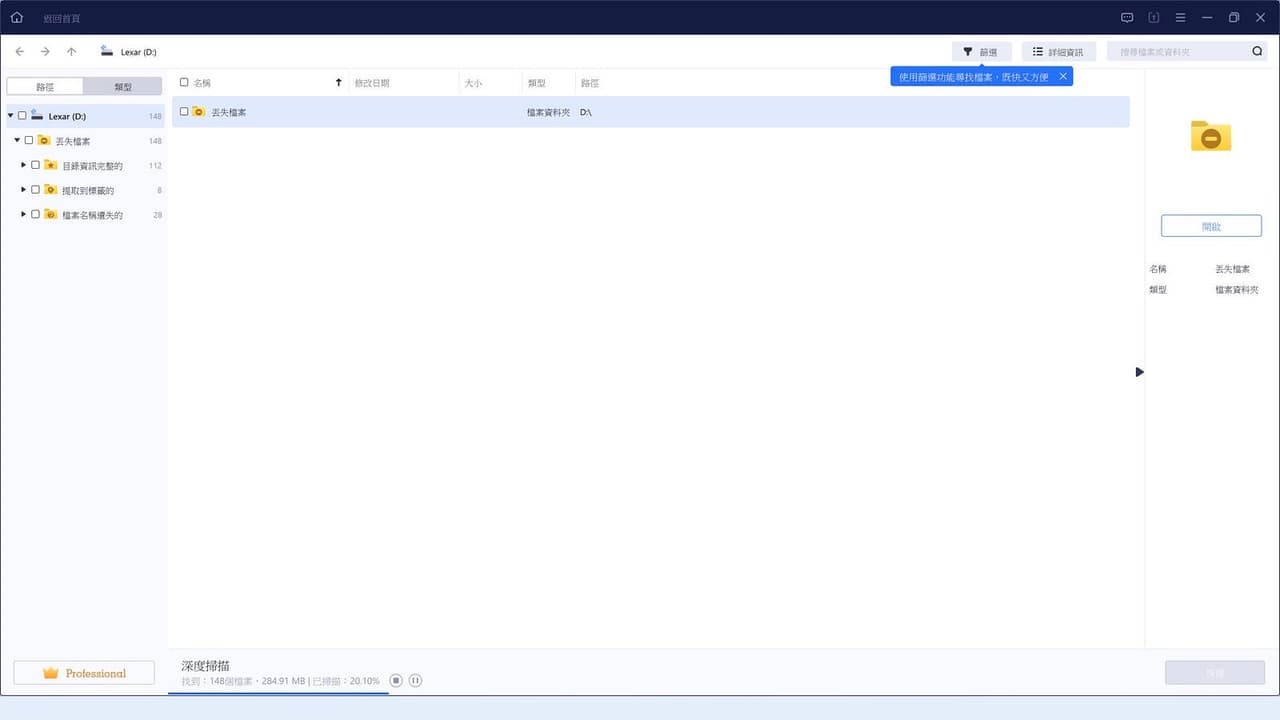
Task: Go back with the left arrow icon
Action: [19, 51]
